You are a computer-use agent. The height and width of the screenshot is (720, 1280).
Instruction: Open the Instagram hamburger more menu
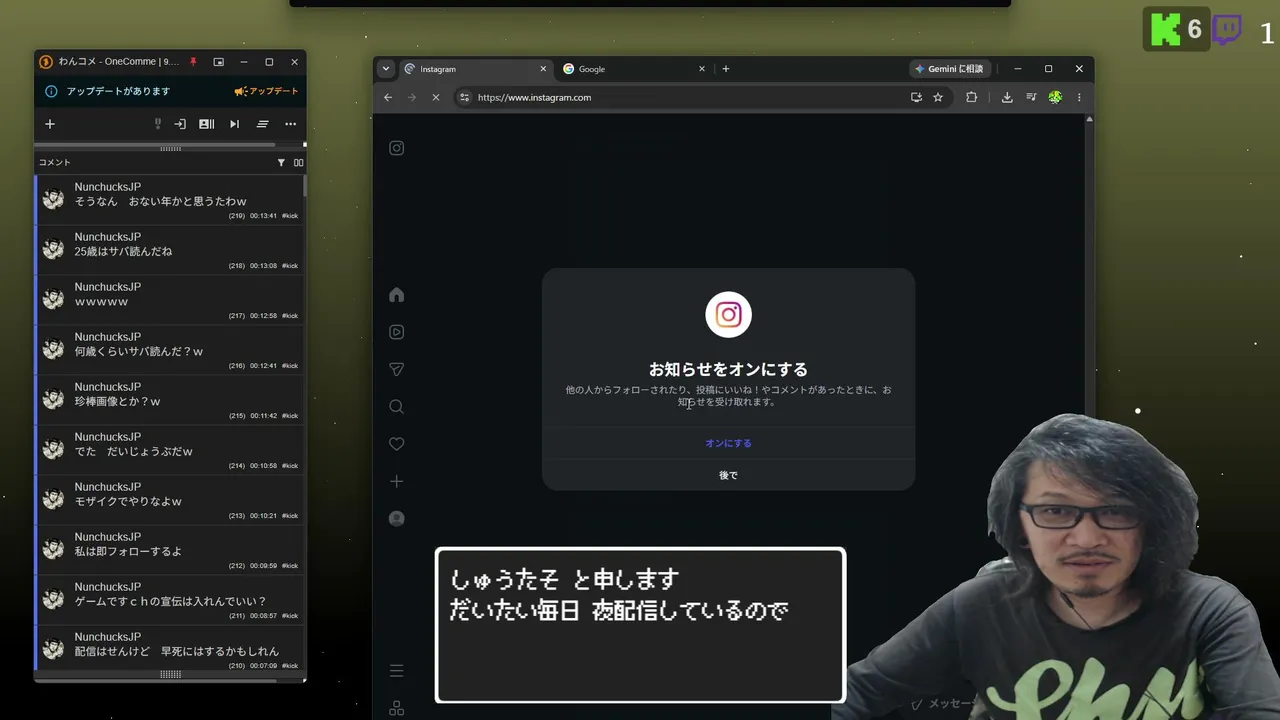[x=397, y=671]
